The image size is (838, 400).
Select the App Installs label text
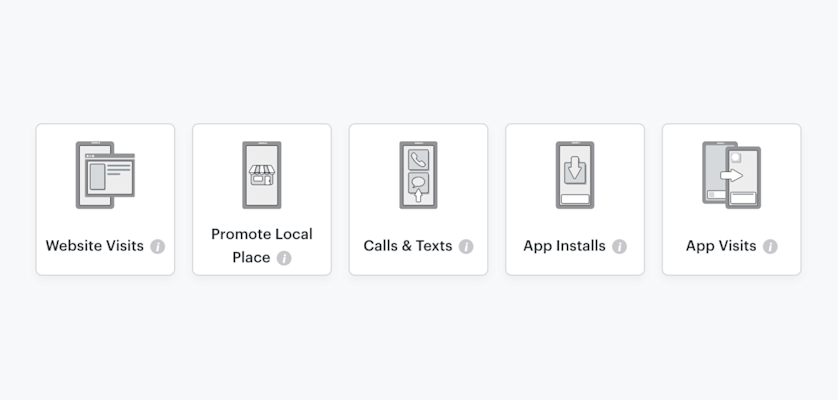click(x=564, y=246)
